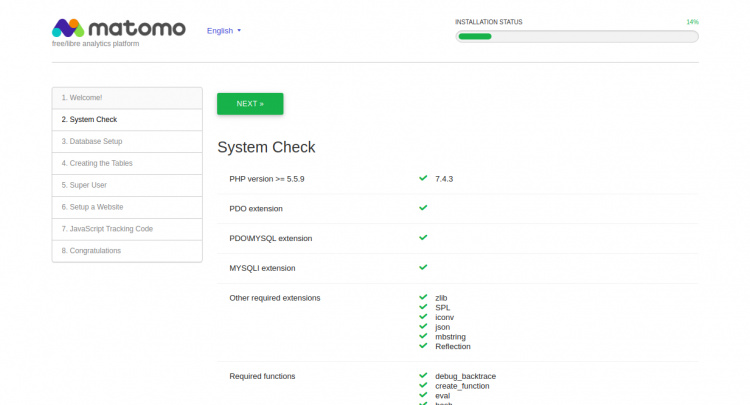
Task: Click the installation status progress bar
Action: pos(576,37)
